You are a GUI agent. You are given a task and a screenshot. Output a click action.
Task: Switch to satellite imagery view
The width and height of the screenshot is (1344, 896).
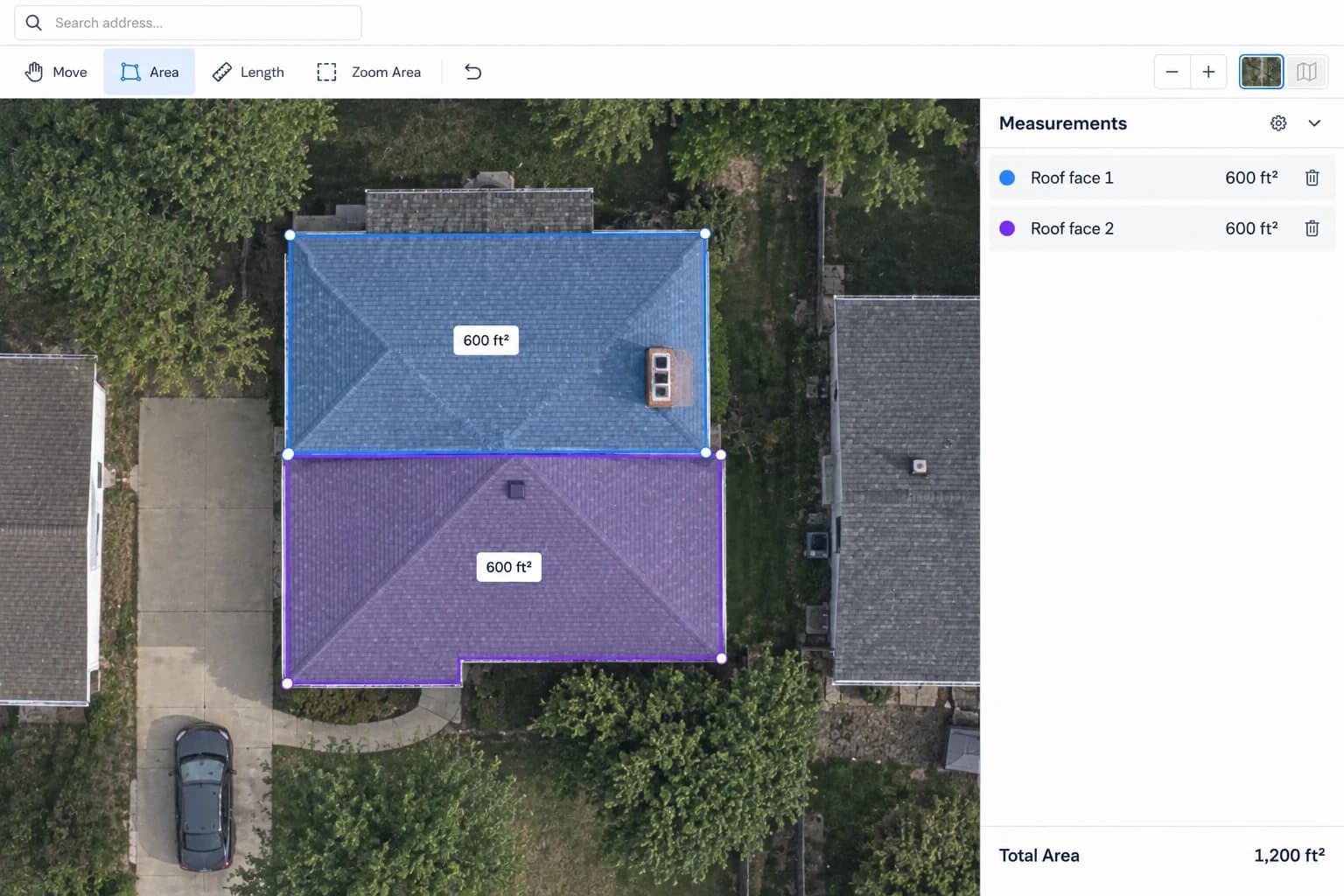[x=1261, y=72]
